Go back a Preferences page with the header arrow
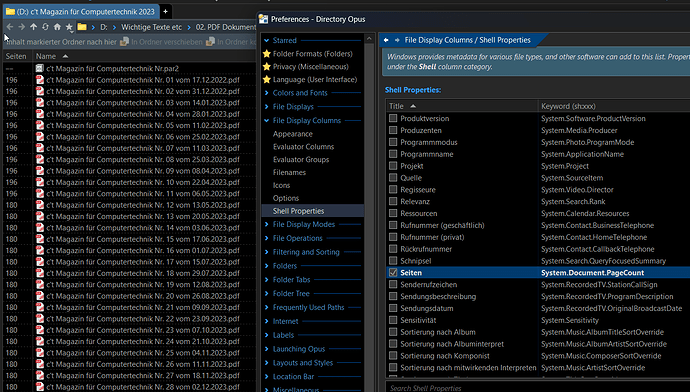Viewport: 690px width, 392px height. tap(386, 40)
